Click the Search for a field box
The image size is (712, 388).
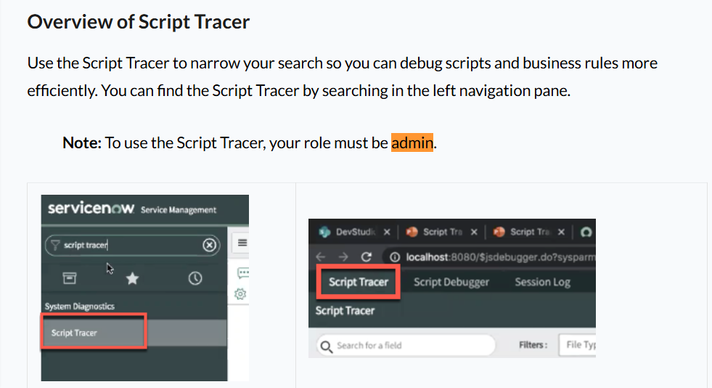(x=405, y=345)
